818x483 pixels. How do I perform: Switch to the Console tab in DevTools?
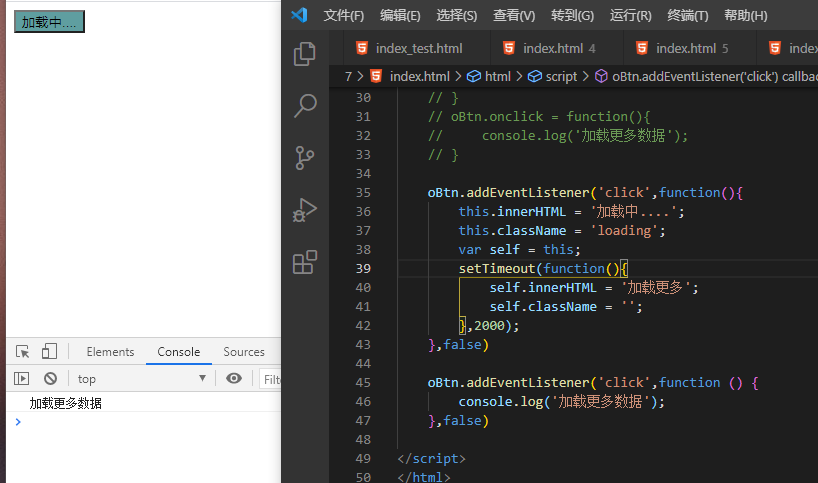click(178, 352)
